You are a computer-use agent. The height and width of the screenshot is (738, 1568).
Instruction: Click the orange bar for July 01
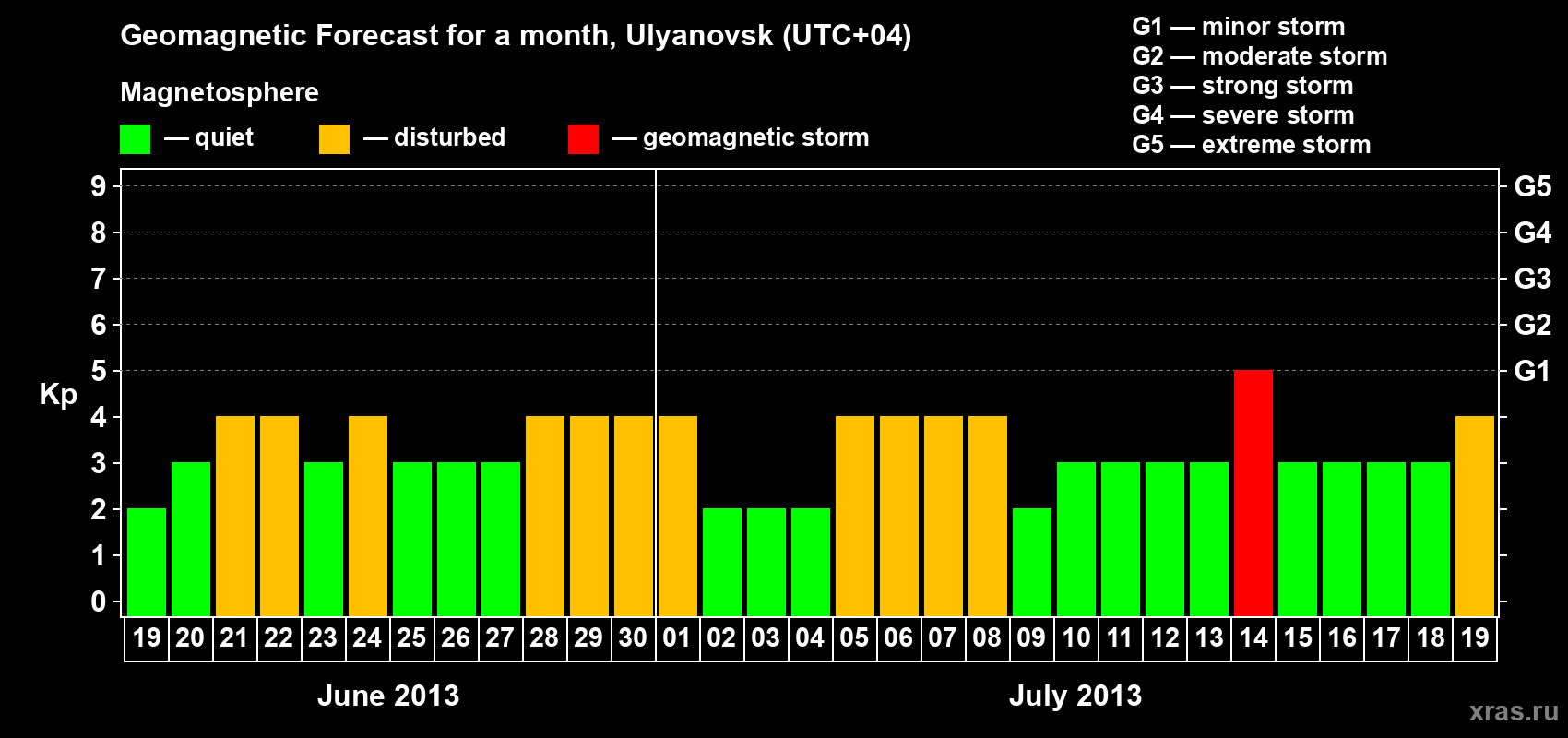click(x=678, y=516)
